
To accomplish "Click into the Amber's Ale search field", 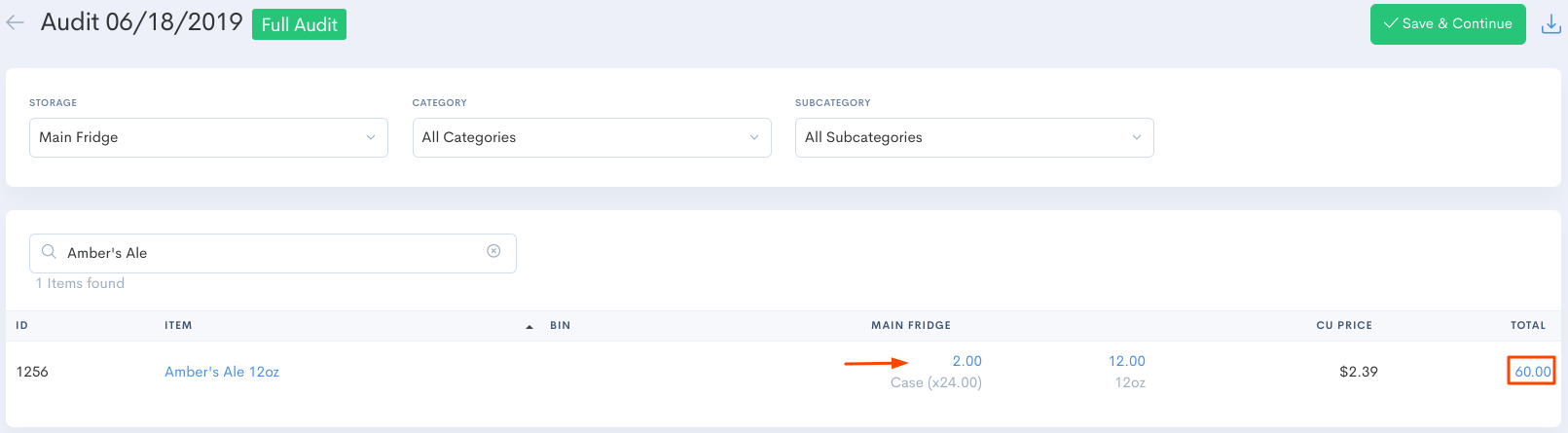I will (273, 253).
